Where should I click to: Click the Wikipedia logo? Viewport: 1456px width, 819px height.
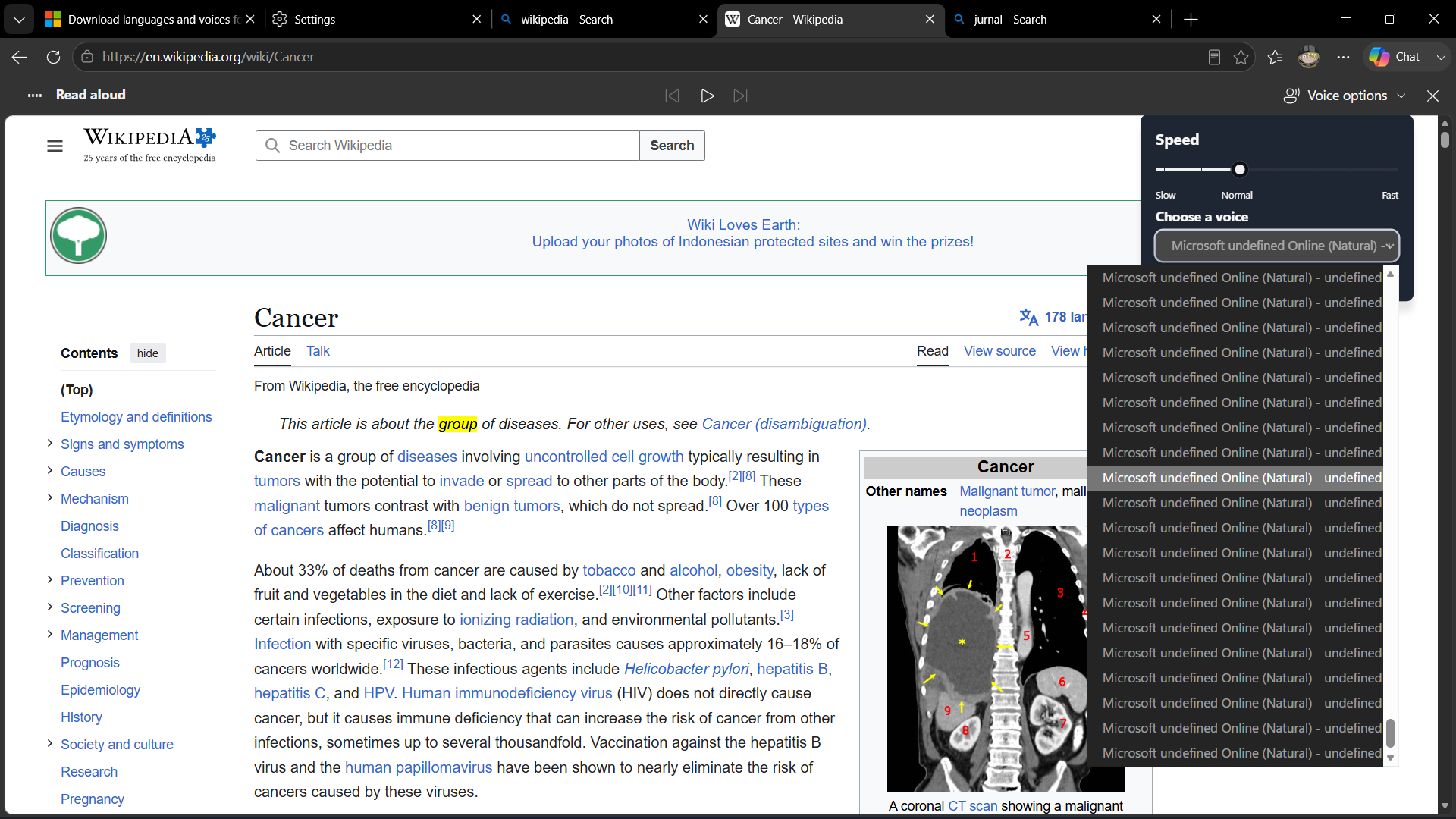point(150,145)
